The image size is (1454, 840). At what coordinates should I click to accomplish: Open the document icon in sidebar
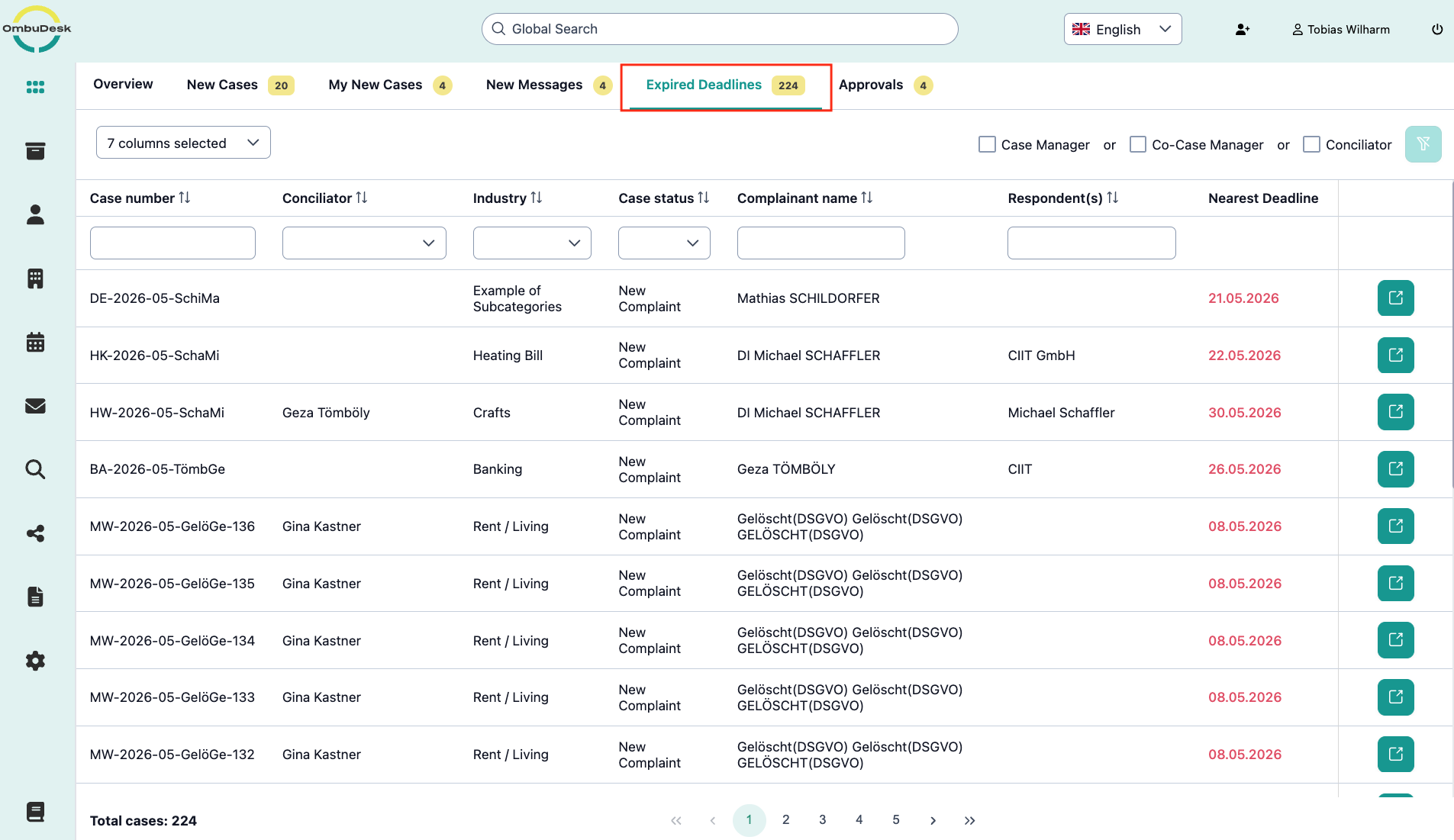point(35,597)
